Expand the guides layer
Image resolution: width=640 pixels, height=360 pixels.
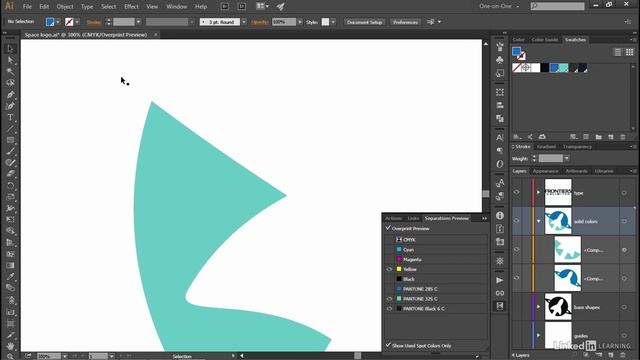tap(538, 335)
